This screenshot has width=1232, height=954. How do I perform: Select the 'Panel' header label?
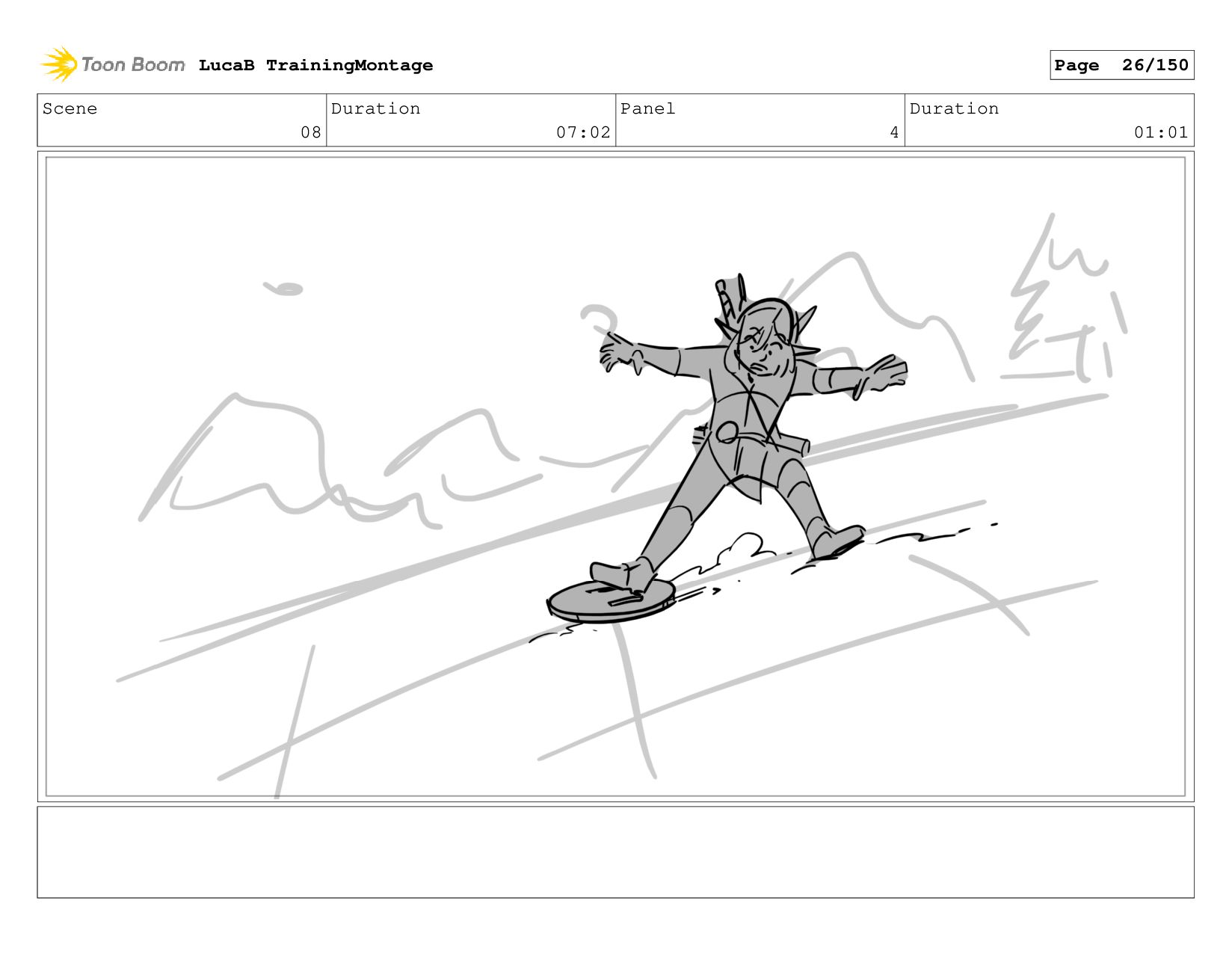coord(647,108)
